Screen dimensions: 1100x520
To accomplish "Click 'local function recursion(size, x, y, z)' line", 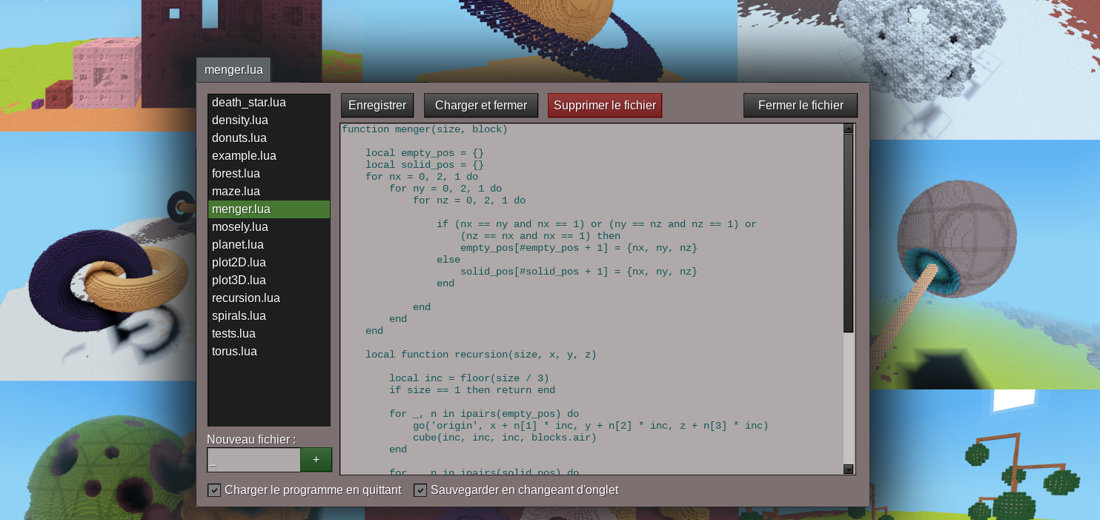I will tap(481, 355).
